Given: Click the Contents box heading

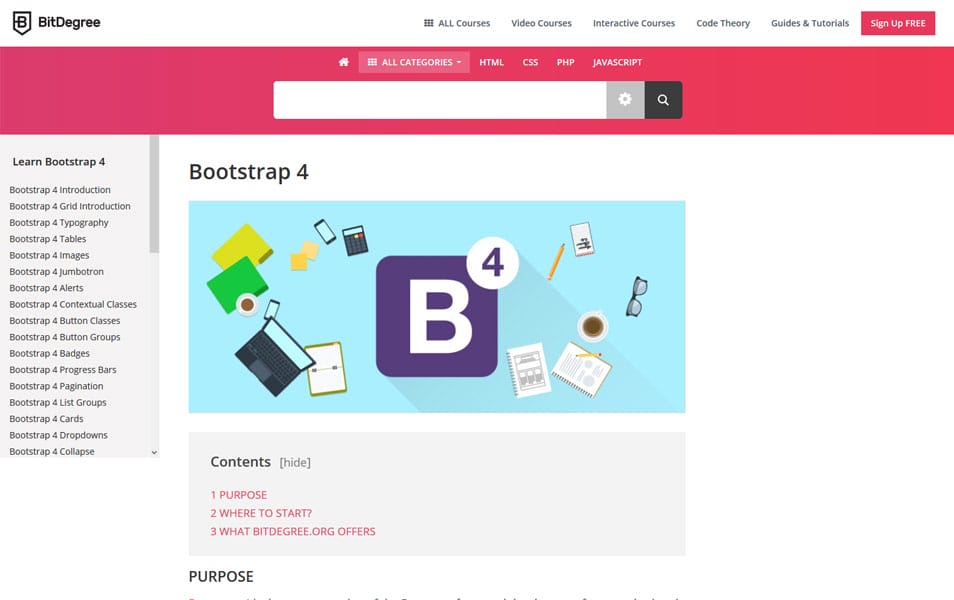Looking at the screenshot, I should click(240, 462).
